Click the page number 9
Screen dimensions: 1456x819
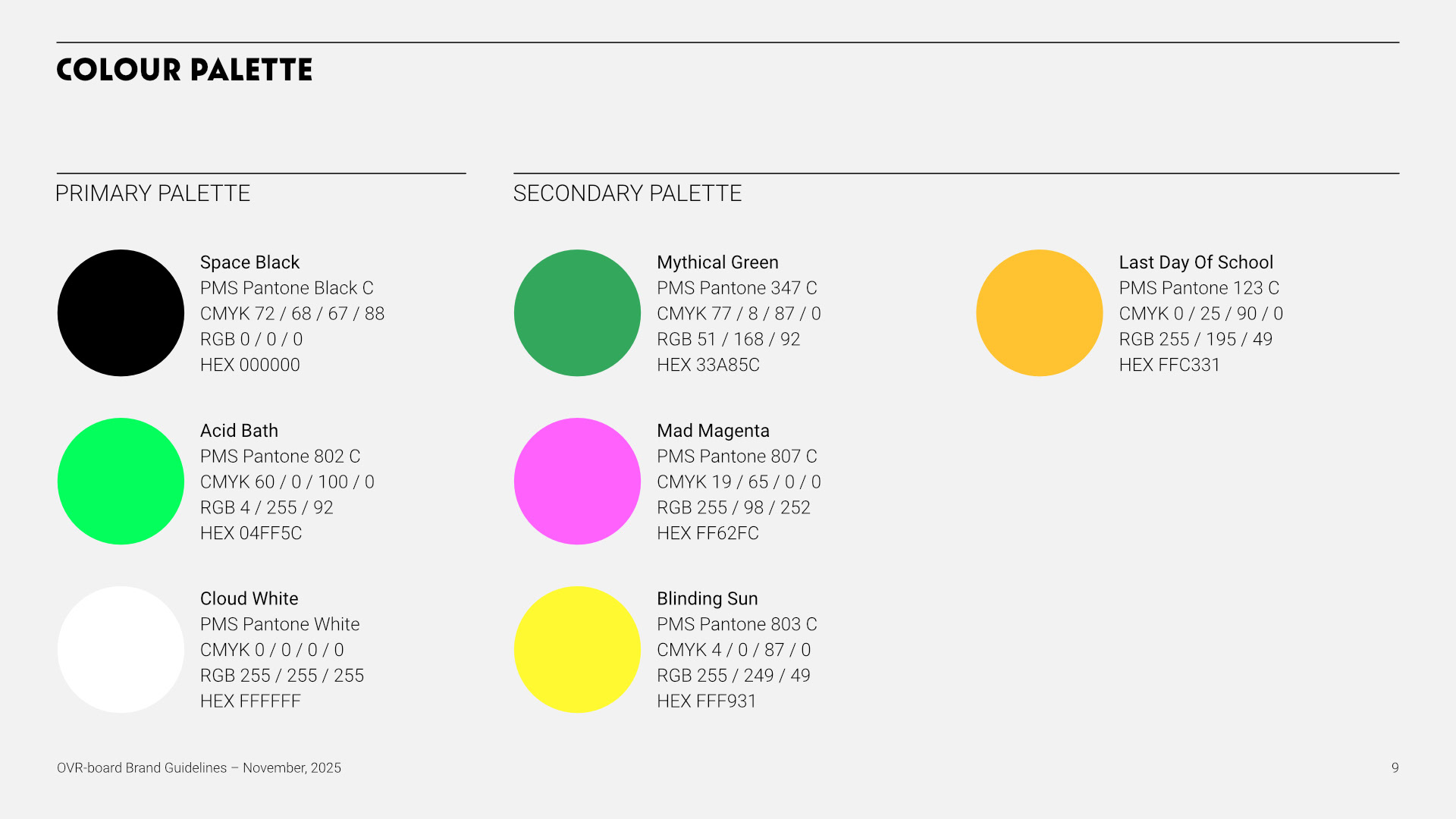pyautogui.click(x=1395, y=767)
